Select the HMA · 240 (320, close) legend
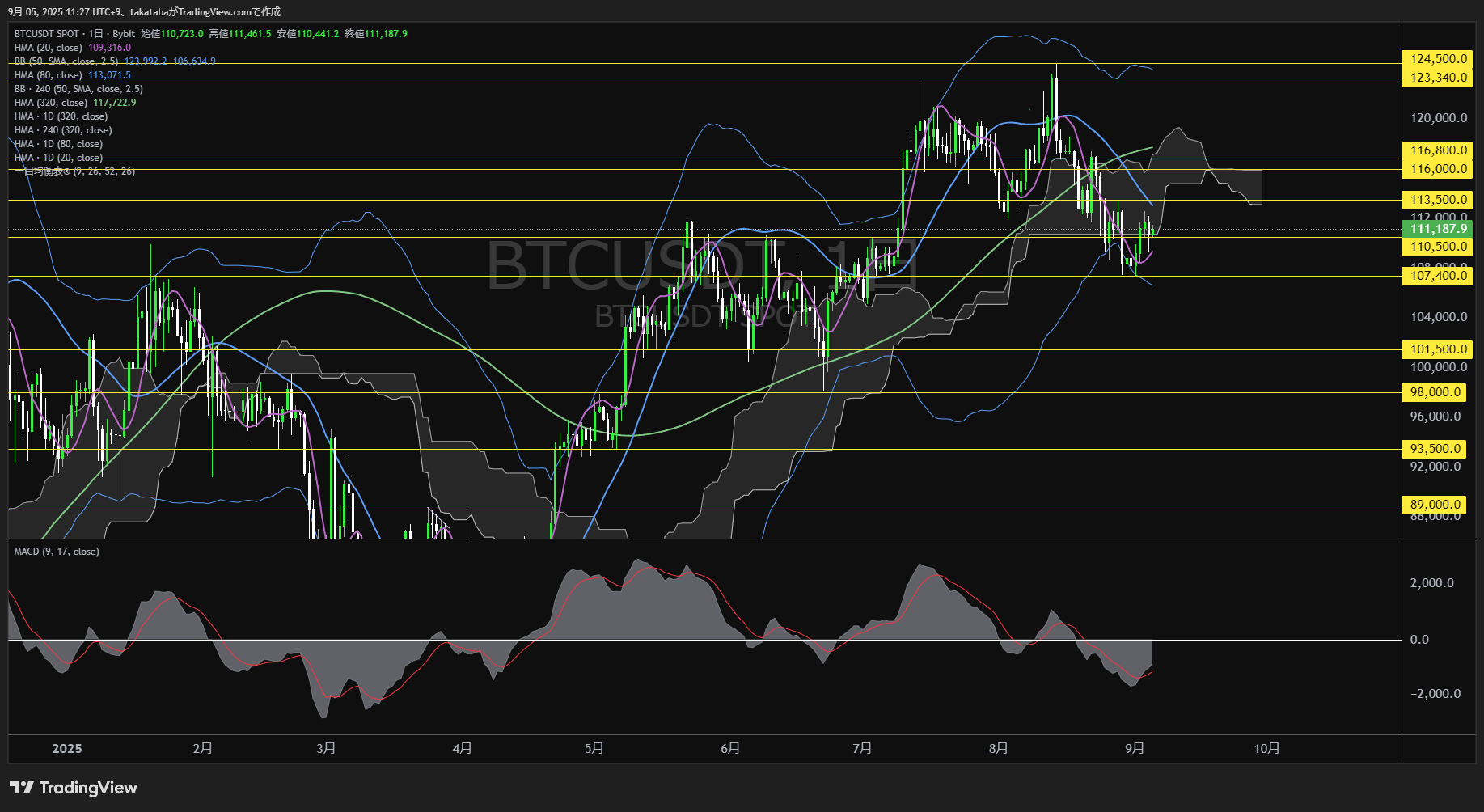The height and width of the screenshot is (812, 1484). pos(63,130)
